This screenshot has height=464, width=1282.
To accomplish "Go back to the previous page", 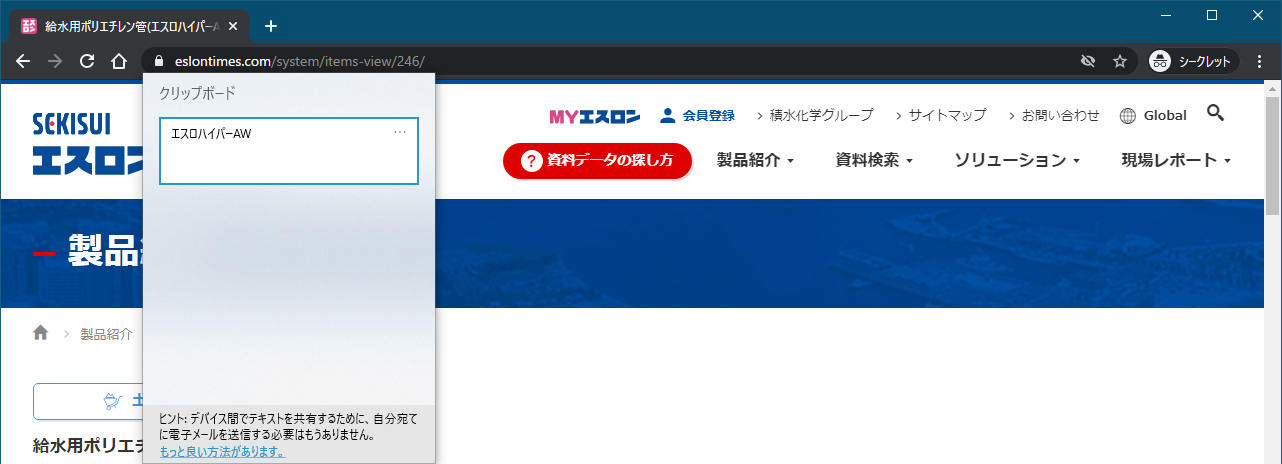I will point(24,61).
